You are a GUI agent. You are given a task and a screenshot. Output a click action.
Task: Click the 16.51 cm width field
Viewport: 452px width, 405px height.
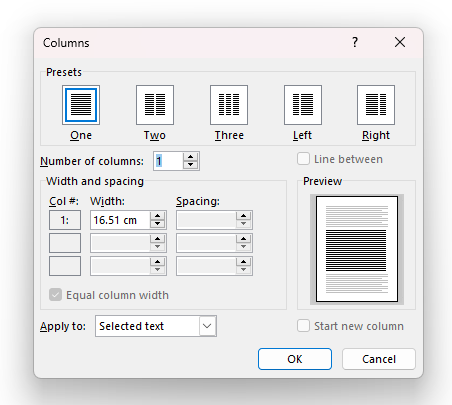120,220
